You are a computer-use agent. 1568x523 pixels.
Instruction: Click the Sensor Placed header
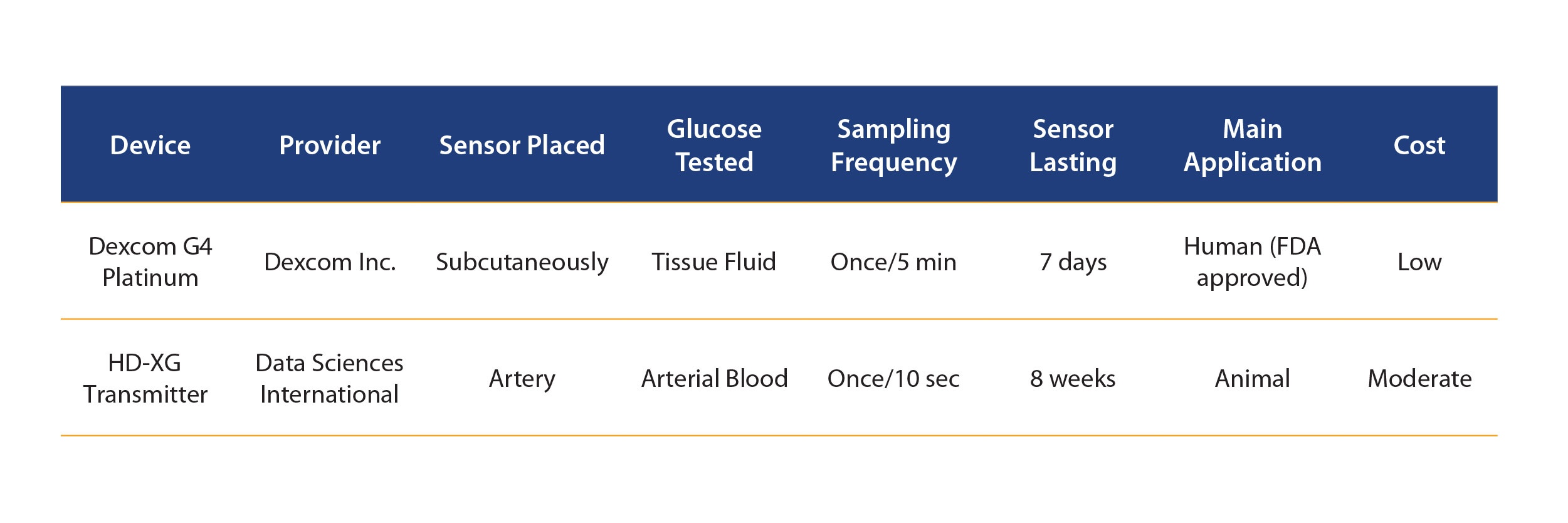522,145
